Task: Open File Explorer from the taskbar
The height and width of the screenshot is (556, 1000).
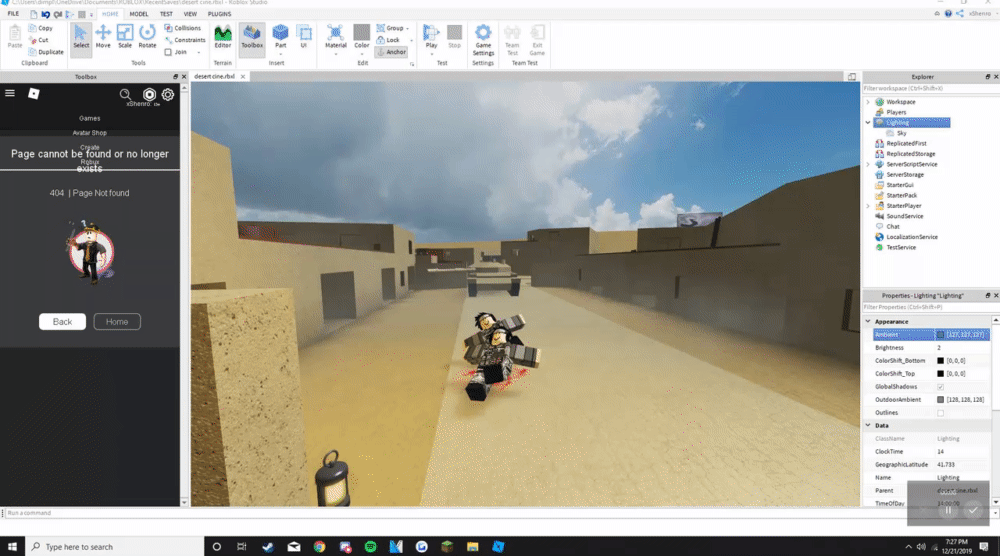Action: [473, 546]
